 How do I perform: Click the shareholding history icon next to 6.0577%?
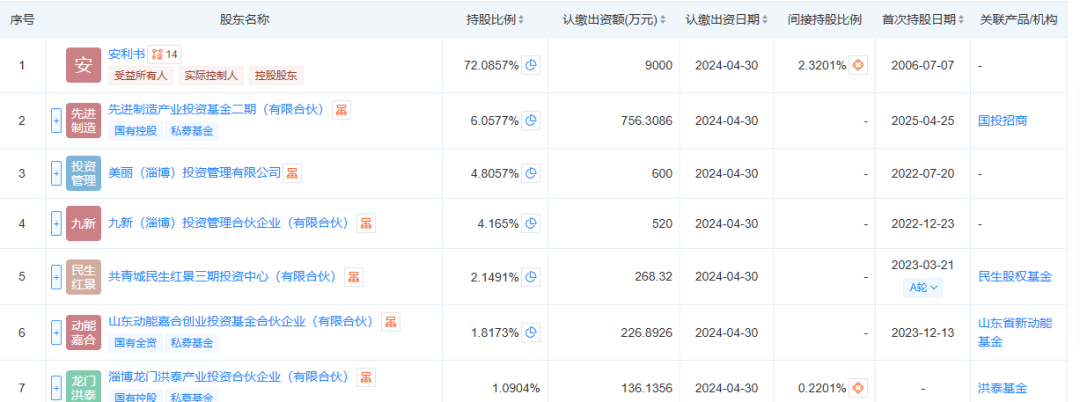[x=532, y=120]
